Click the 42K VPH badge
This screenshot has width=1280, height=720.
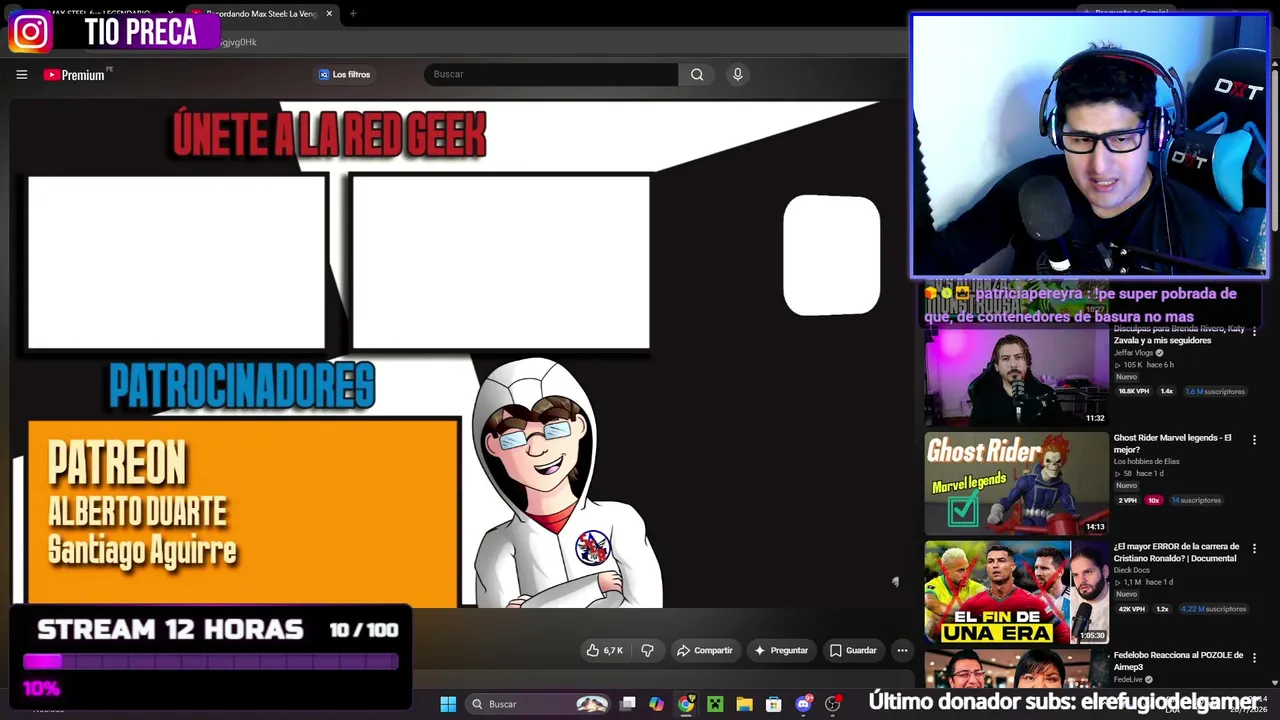(x=1131, y=609)
